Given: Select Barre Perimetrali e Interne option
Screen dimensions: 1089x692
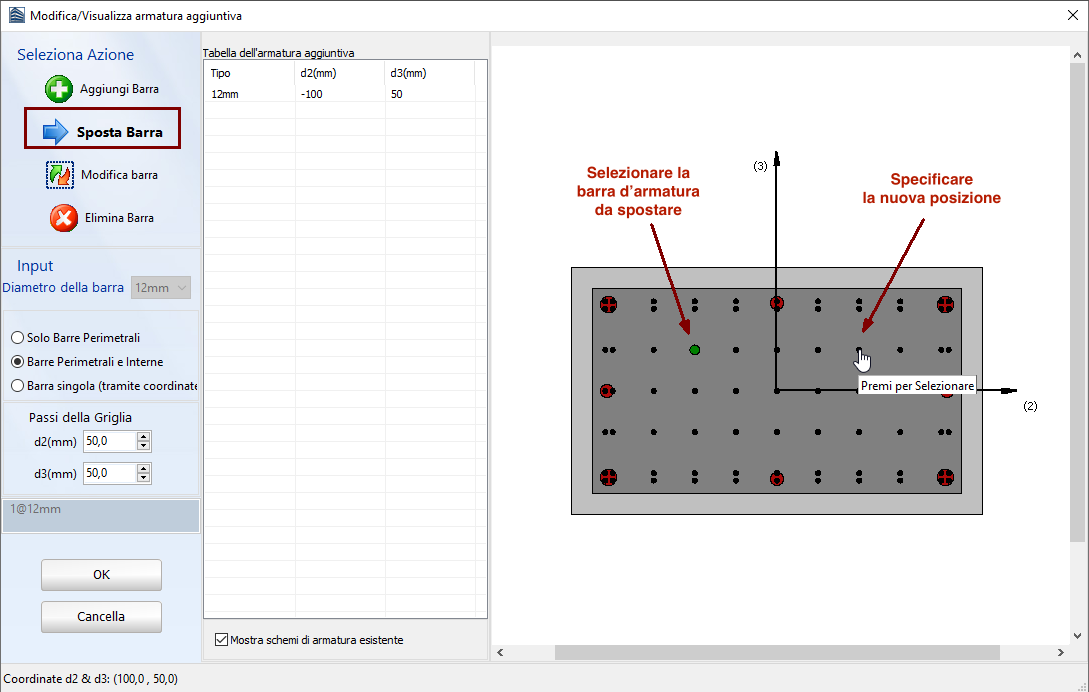Looking at the screenshot, I should pyautogui.click(x=17, y=362).
